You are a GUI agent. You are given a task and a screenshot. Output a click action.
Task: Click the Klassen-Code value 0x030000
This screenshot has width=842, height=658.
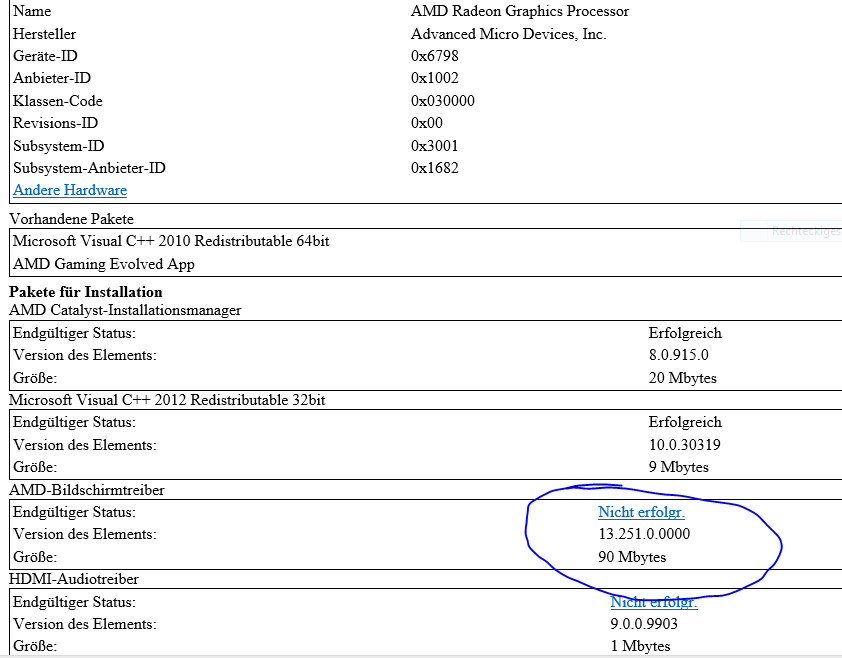click(x=442, y=101)
